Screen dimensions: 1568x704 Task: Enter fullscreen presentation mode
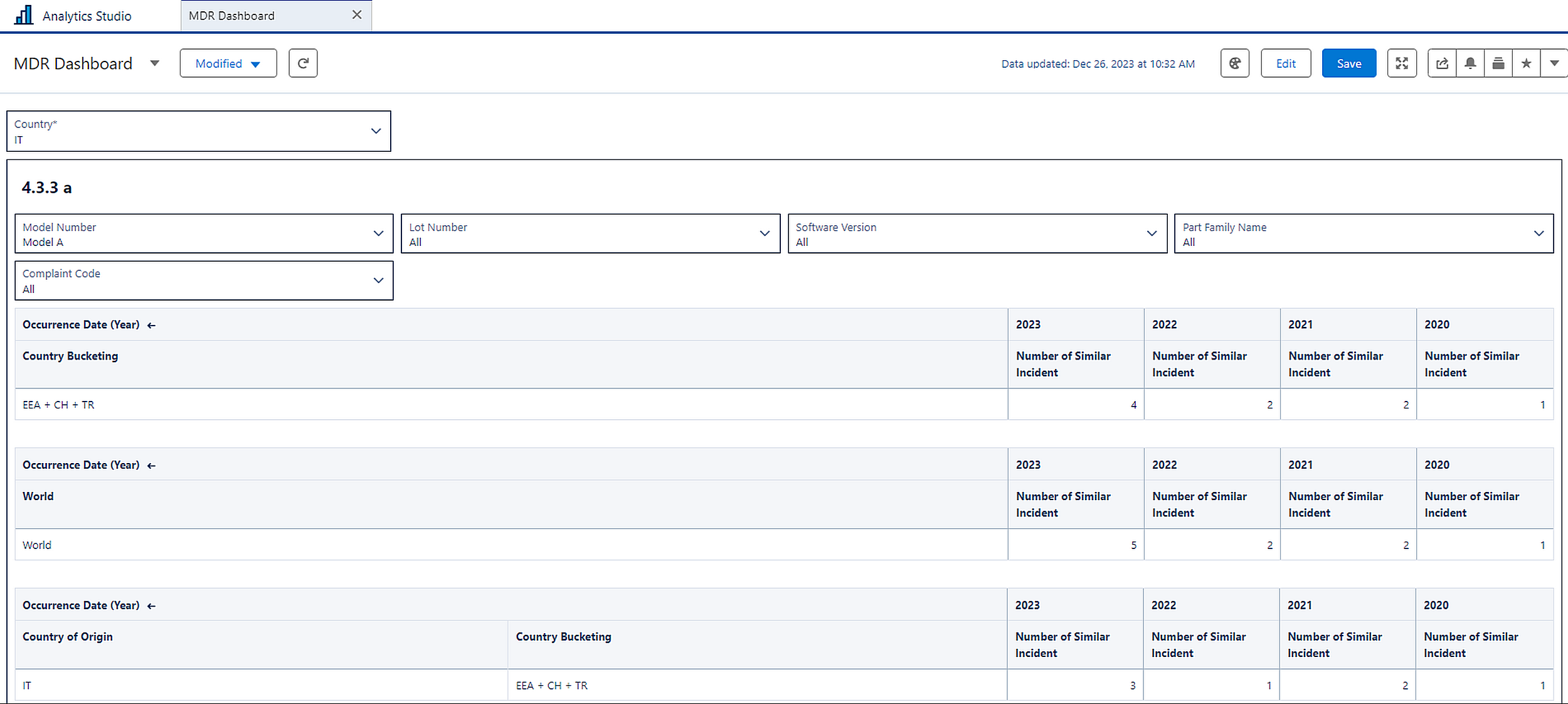pos(1401,63)
